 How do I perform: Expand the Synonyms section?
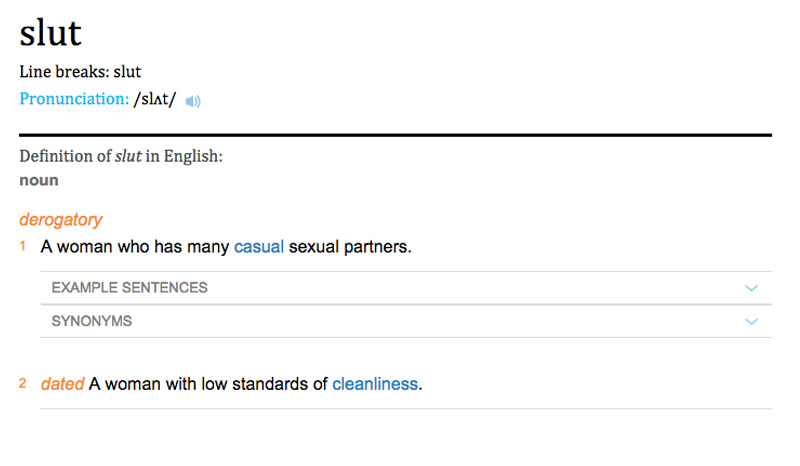click(92, 321)
